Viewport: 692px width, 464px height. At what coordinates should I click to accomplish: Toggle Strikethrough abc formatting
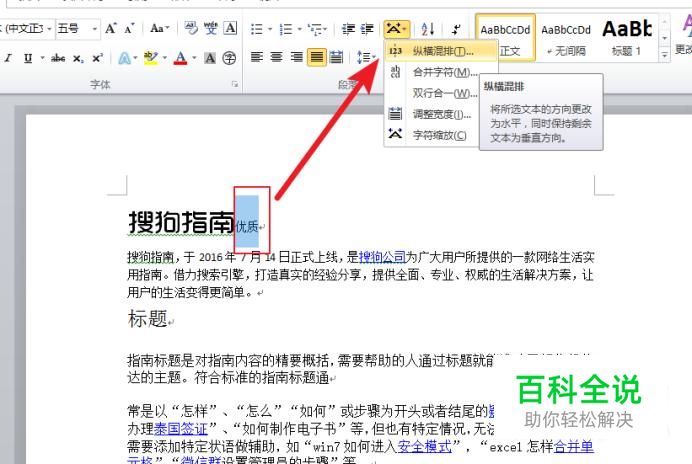pyautogui.click(x=58, y=58)
